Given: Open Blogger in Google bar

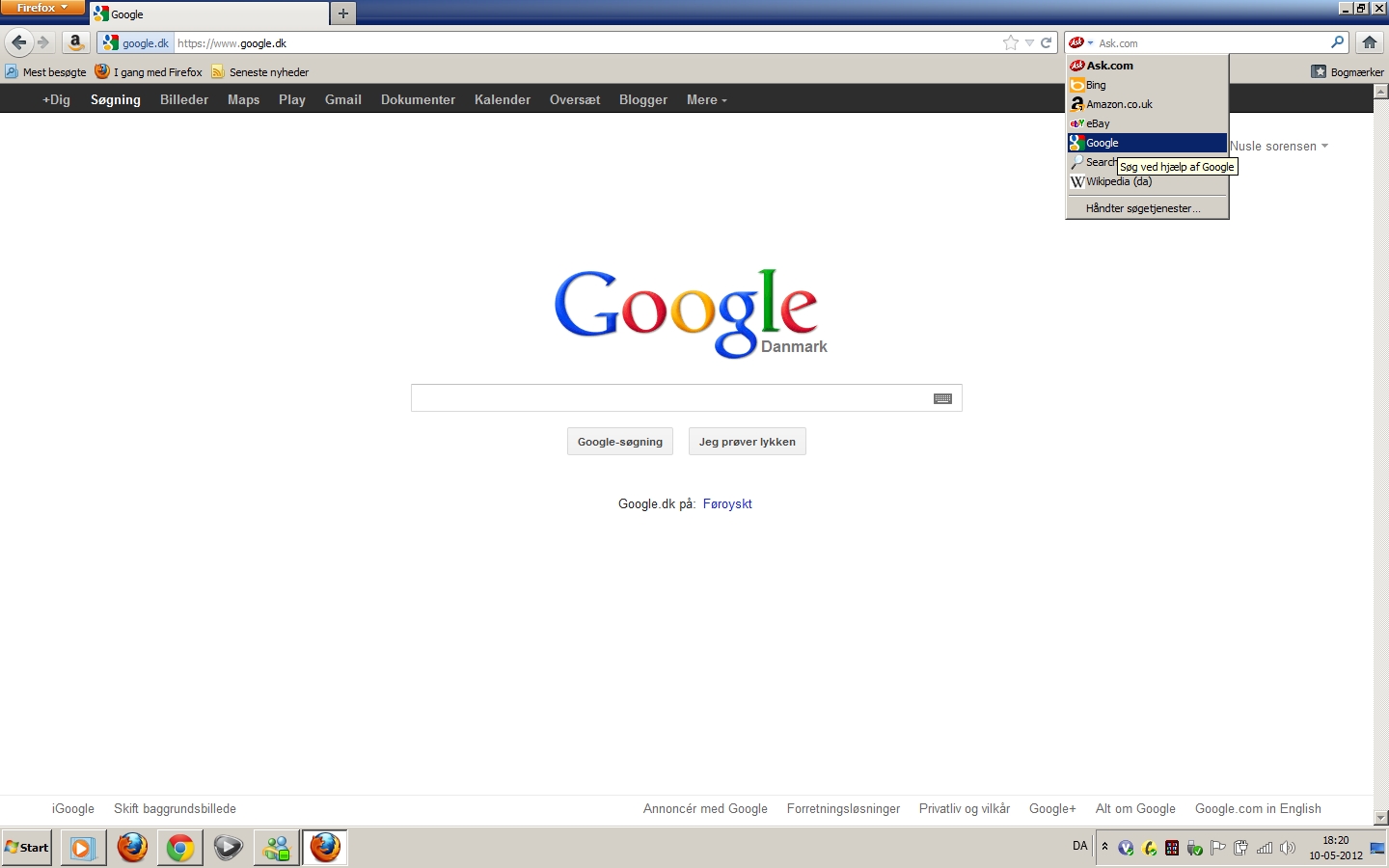Looking at the screenshot, I should pos(643,99).
